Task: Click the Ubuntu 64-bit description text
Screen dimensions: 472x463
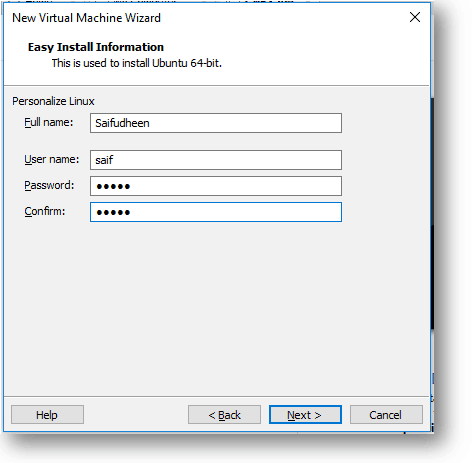Action: pos(137,63)
